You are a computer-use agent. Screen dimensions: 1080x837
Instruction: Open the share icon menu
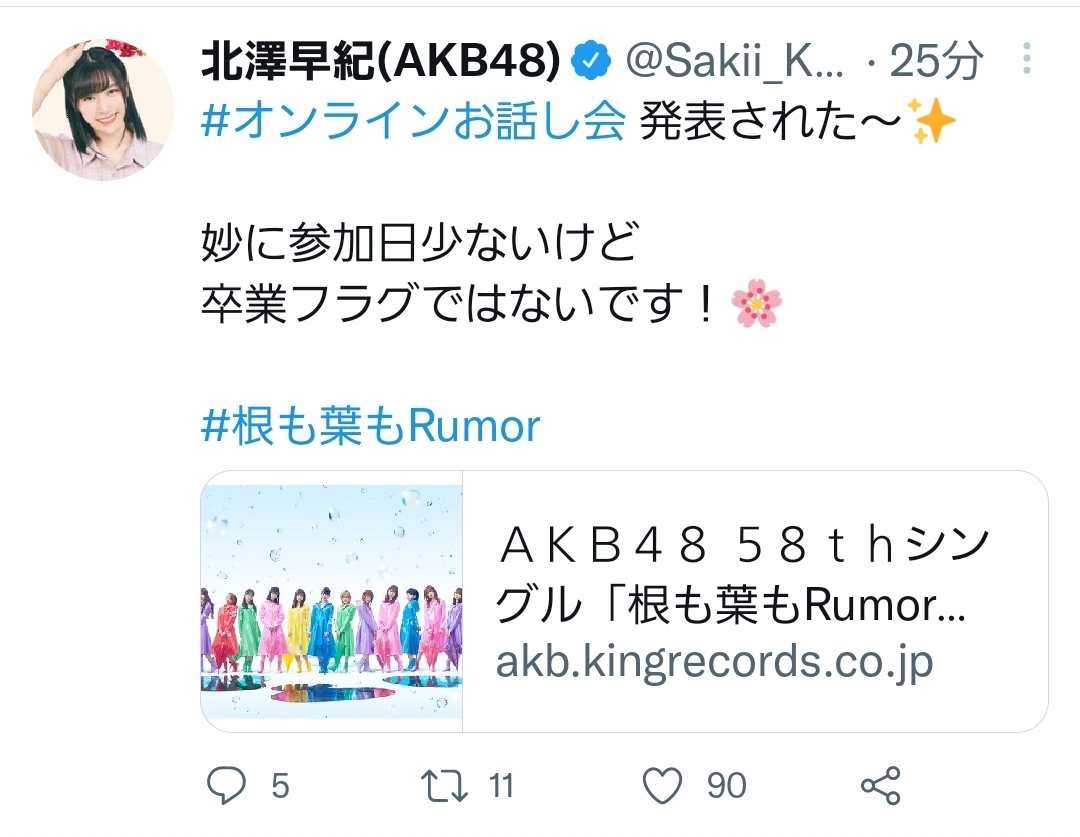point(881,785)
